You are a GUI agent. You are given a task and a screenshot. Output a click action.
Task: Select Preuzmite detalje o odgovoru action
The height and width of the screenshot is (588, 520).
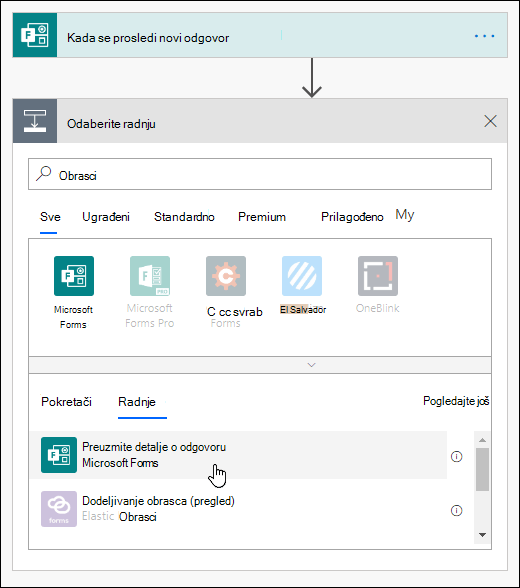tap(238, 455)
